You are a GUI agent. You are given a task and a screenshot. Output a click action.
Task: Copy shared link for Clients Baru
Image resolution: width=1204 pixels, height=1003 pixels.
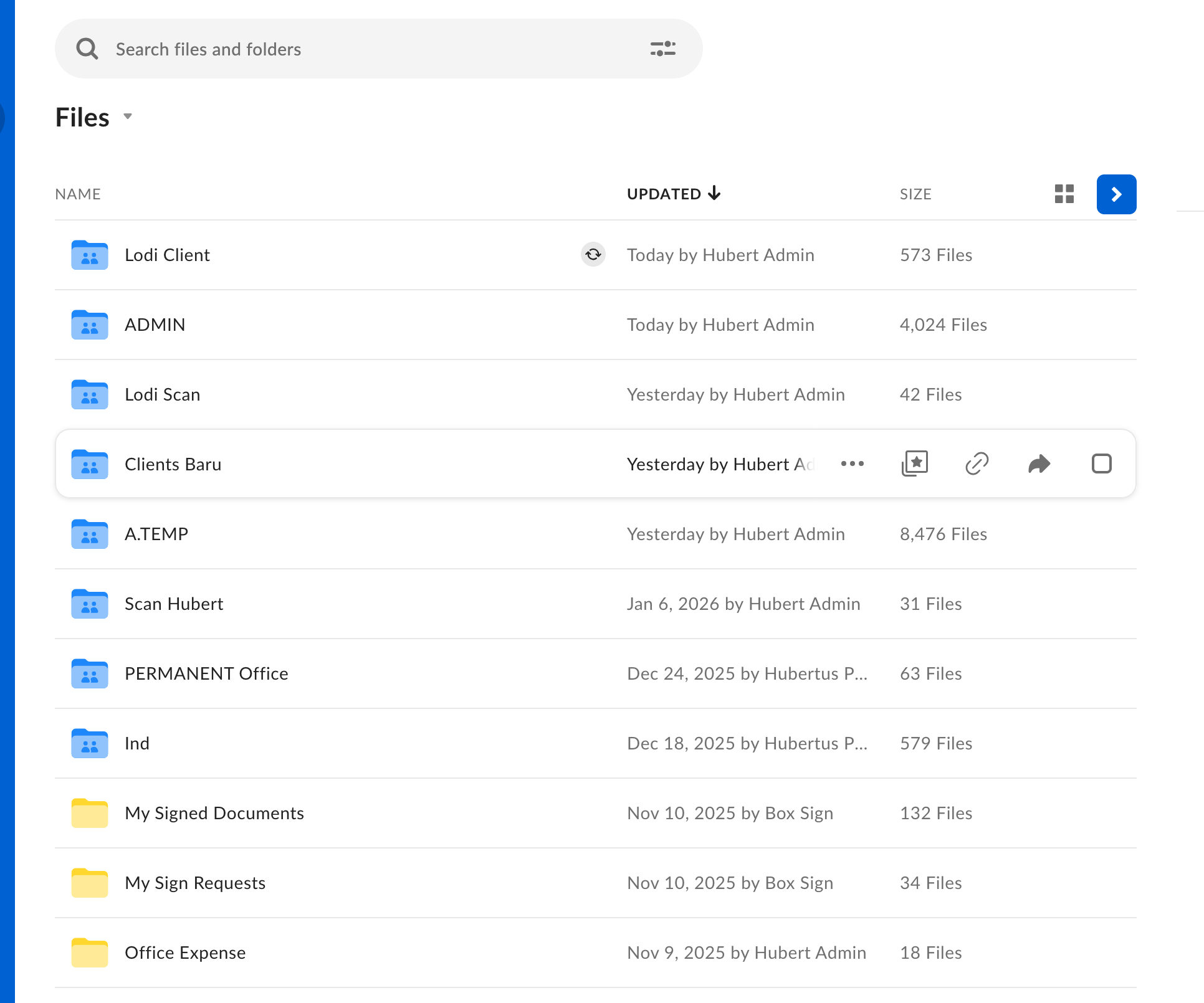click(977, 463)
